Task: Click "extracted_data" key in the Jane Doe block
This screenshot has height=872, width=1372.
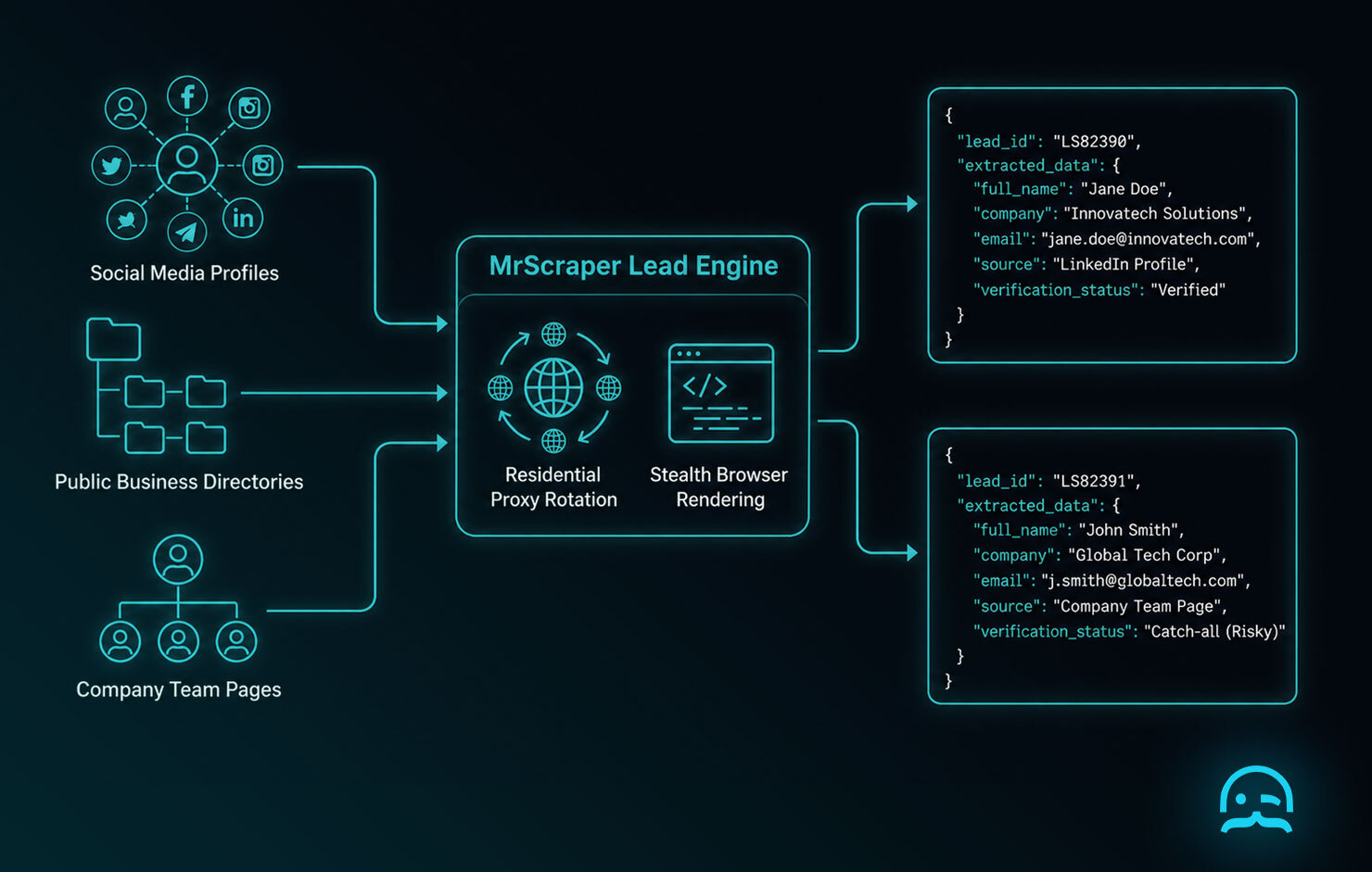Action: tap(1029, 166)
